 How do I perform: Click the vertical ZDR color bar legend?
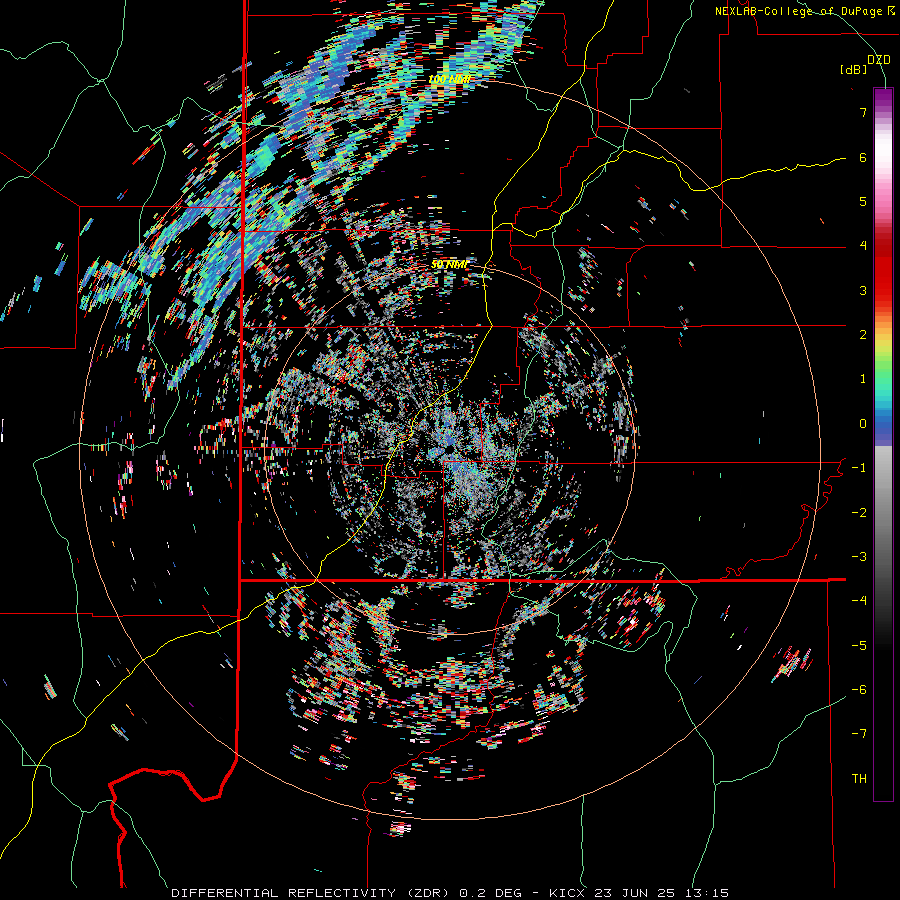pyautogui.click(x=883, y=444)
